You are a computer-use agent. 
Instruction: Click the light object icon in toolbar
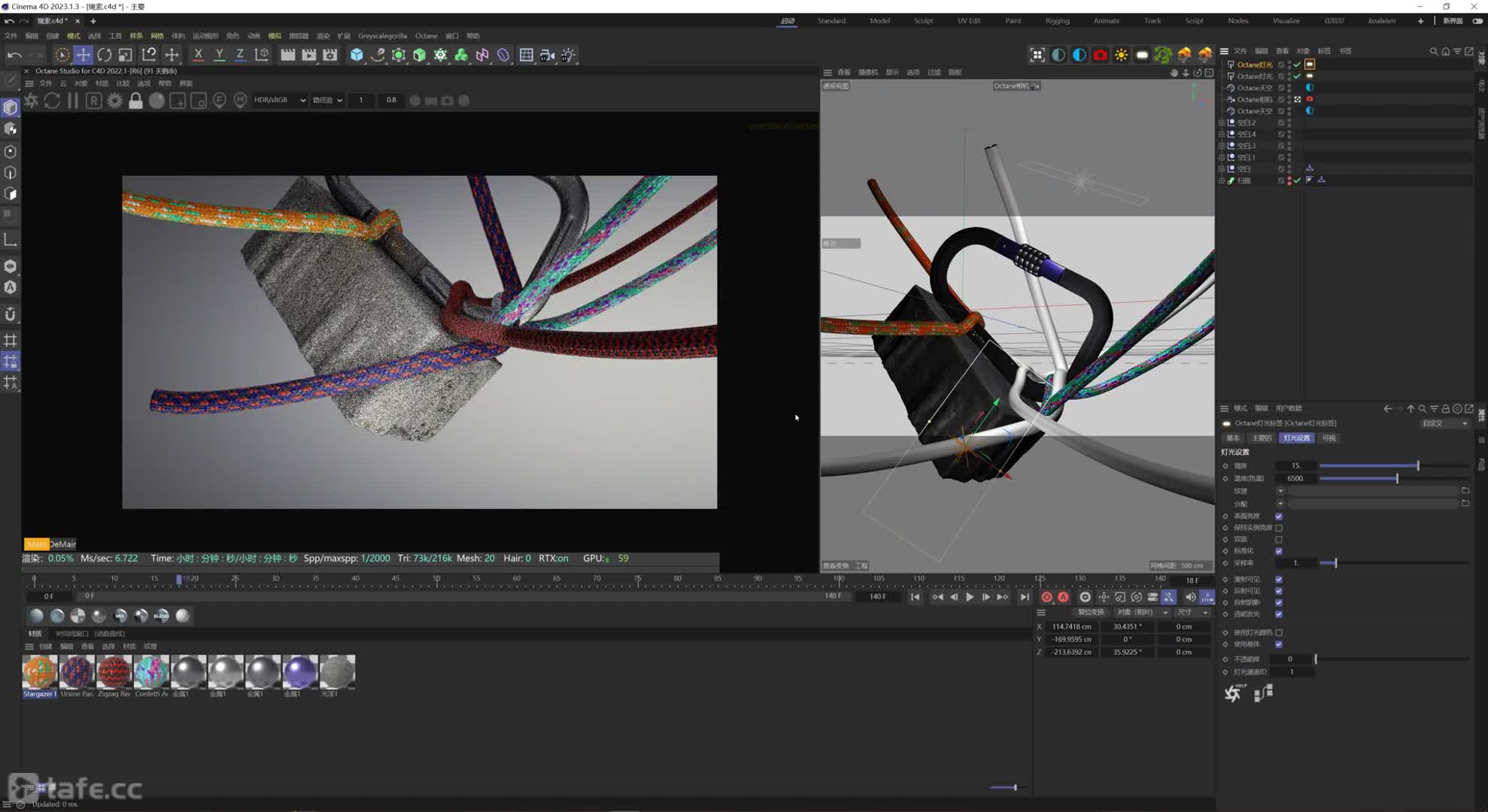click(x=568, y=55)
